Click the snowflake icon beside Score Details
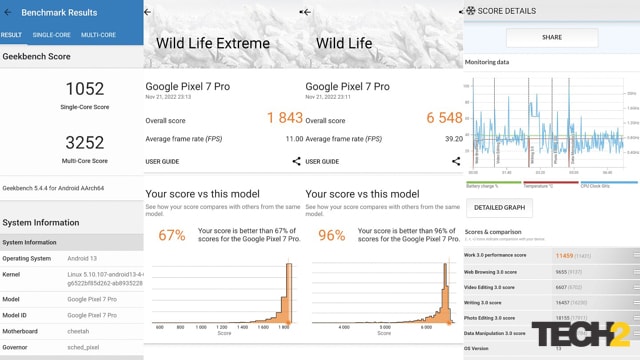The height and width of the screenshot is (360, 640). point(471,11)
